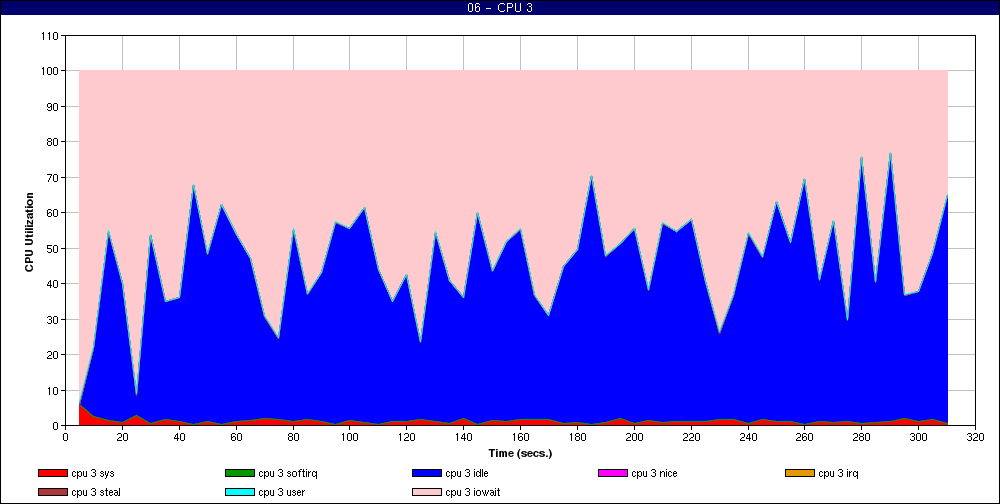
Task: Click the 'CPU Utilization' y-axis label
Action: pyautogui.click(x=29, y=232)
